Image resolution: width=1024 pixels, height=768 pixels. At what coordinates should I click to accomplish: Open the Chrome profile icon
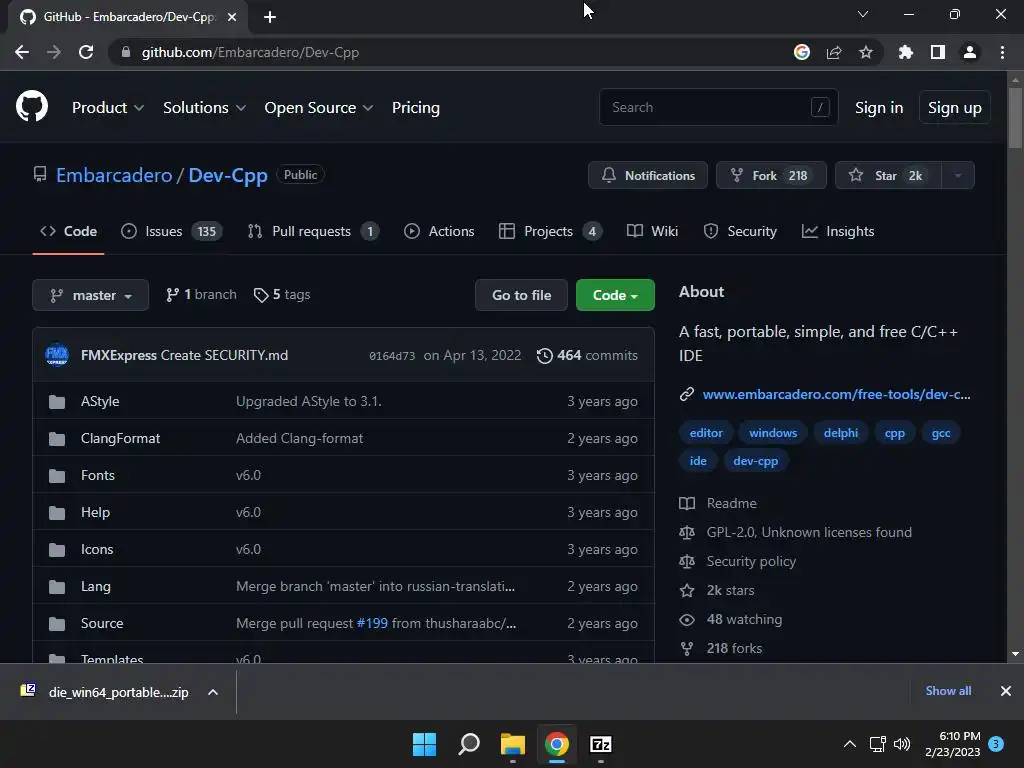click(x=970, y=52)
